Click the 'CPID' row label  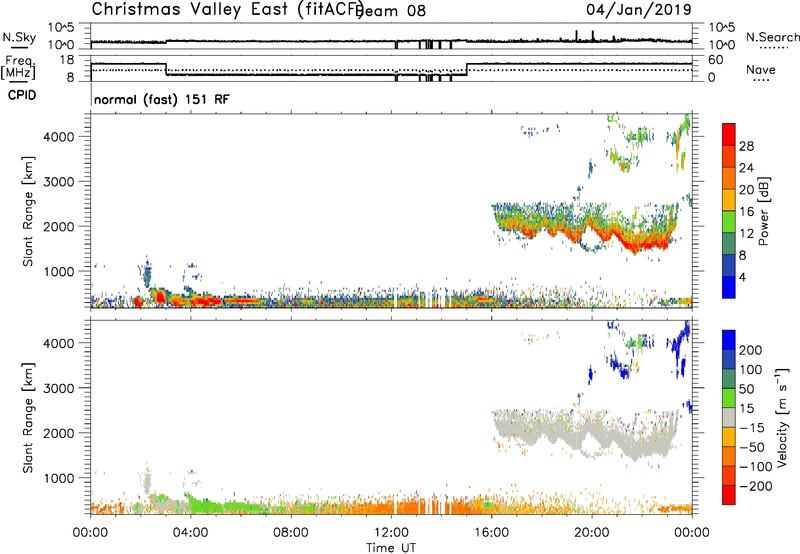tap(22, 95)
